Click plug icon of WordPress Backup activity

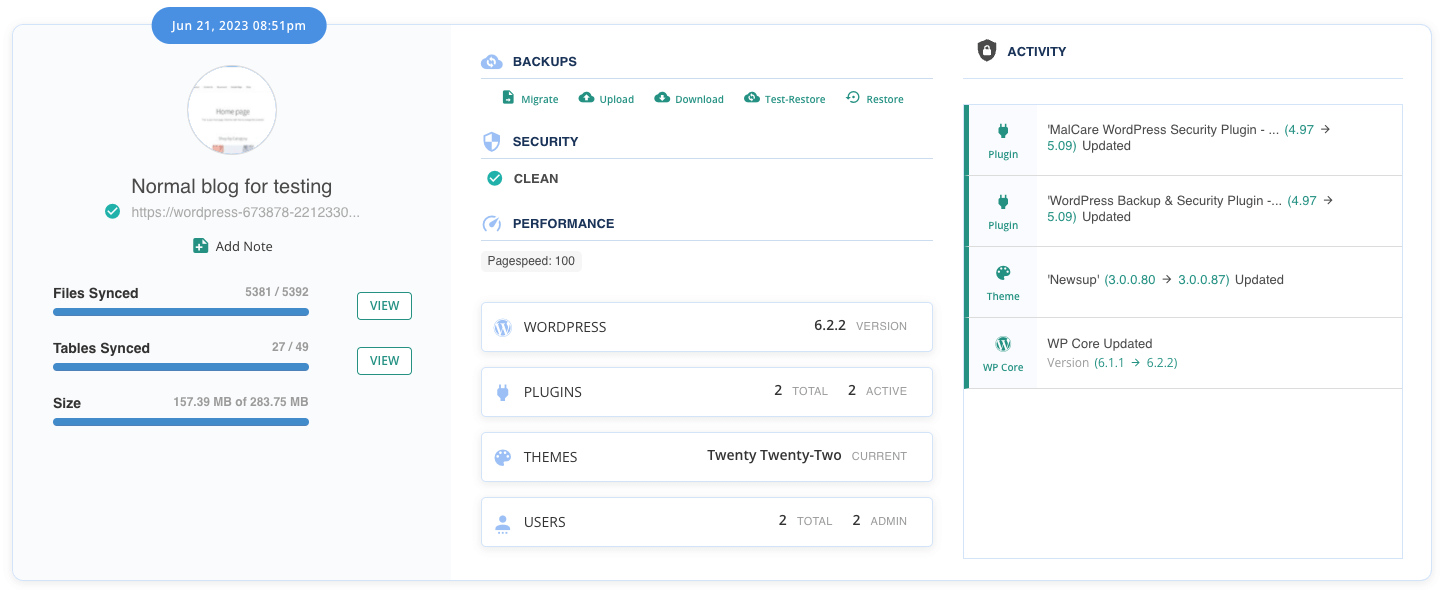1003,202
